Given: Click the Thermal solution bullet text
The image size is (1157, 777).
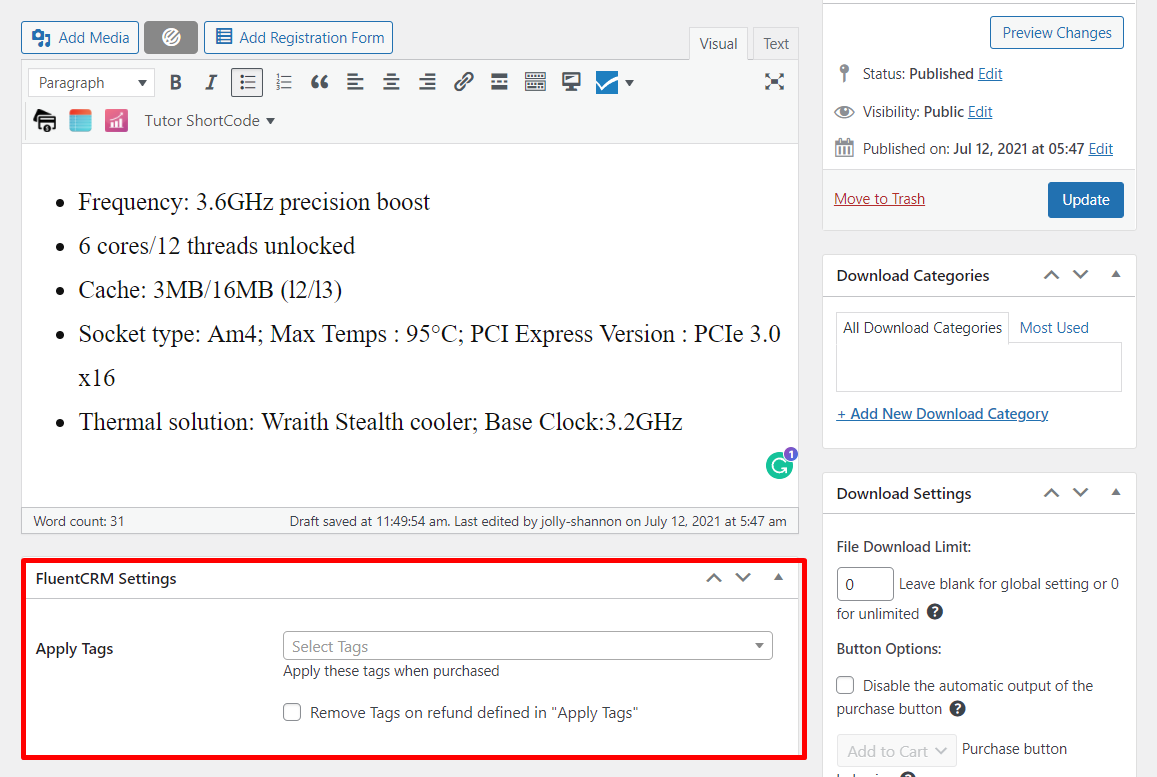Looking at the screenshot, I should coord(380,422).
